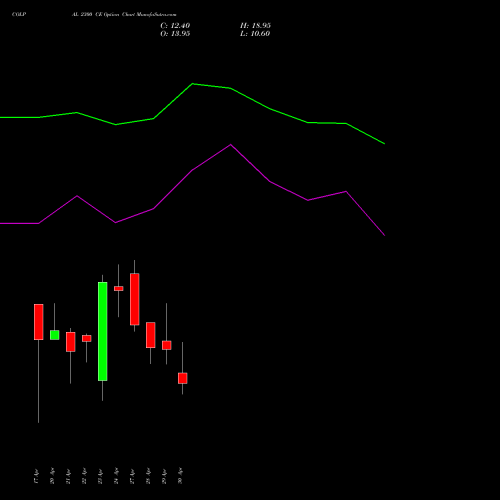Screen dimensions: 500x500
Task: Select the 24 Apr date label
Action: pyautogui.click(x=116, y=476)
